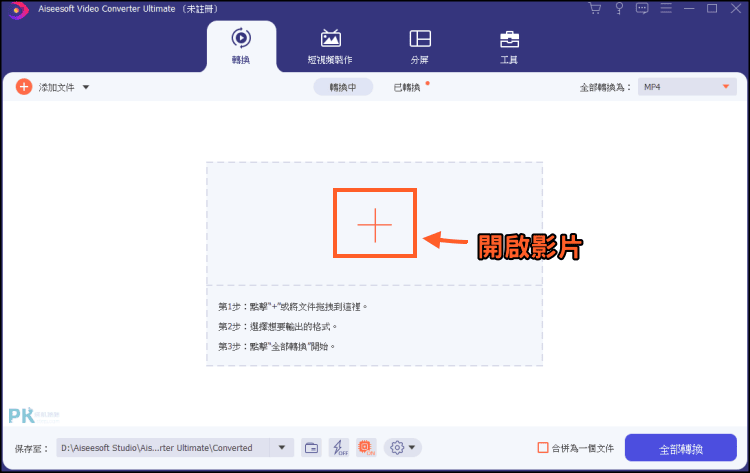
Task: Open the hamburger menu in title bar
Action: pyautogui.click(x=666, y=9)
